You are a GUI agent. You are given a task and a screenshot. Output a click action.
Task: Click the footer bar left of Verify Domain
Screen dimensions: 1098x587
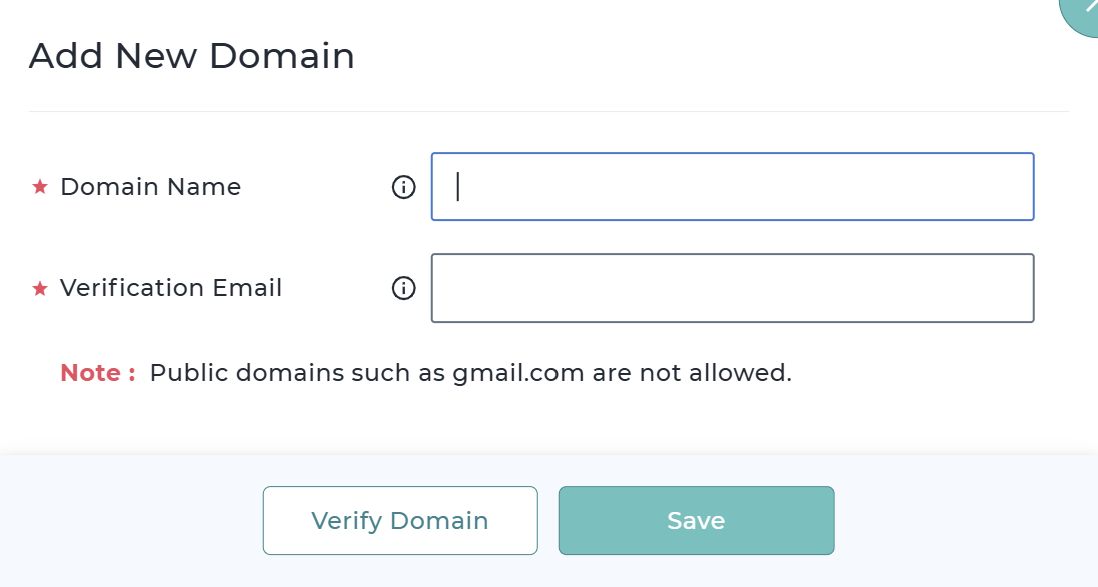130,520
